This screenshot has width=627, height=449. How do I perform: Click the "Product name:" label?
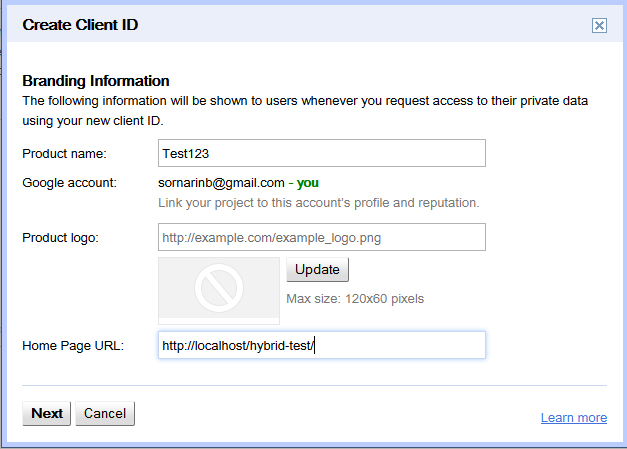click(x=64, y=153)
